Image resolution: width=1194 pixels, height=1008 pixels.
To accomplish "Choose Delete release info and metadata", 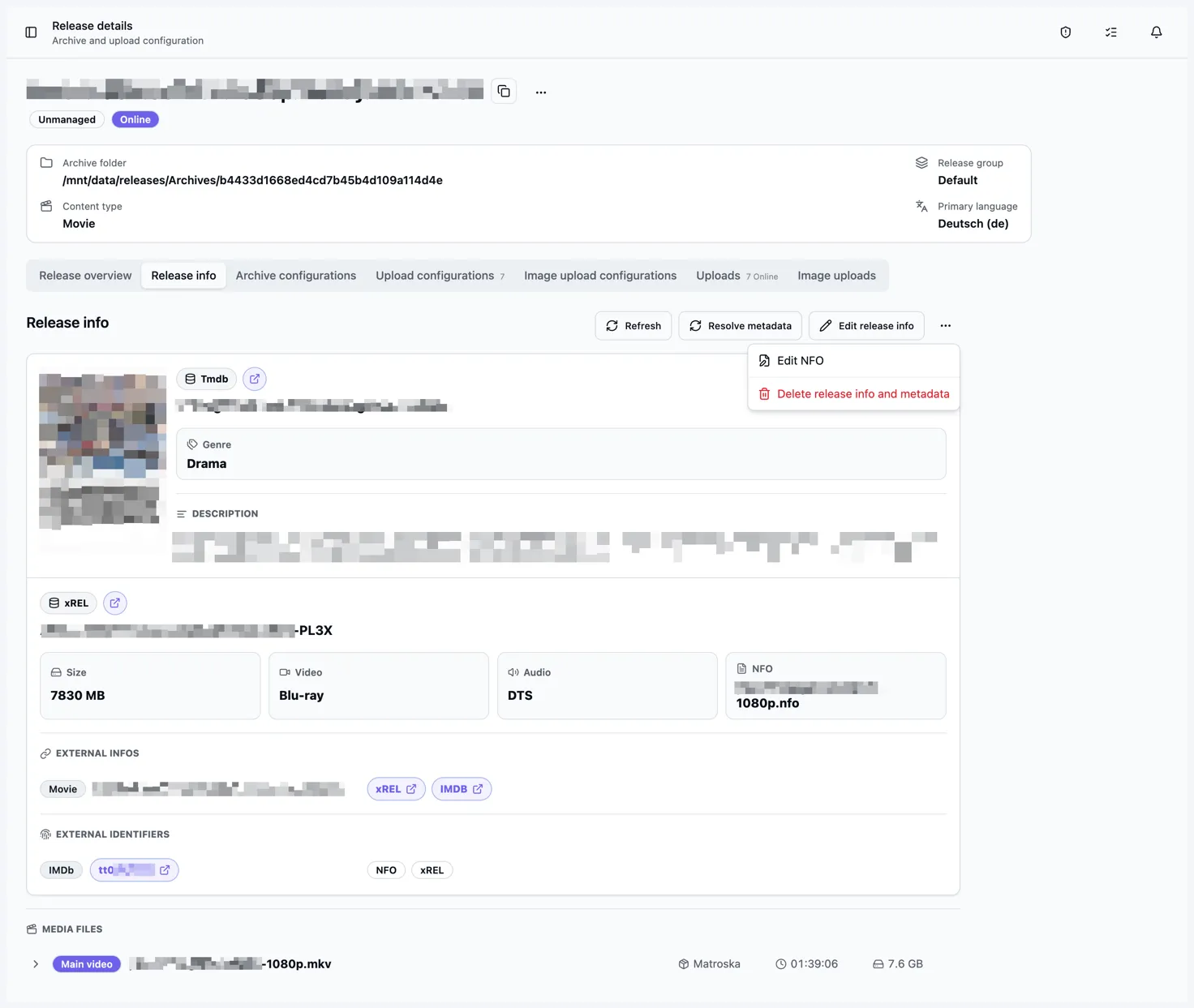I will (853, 394).
